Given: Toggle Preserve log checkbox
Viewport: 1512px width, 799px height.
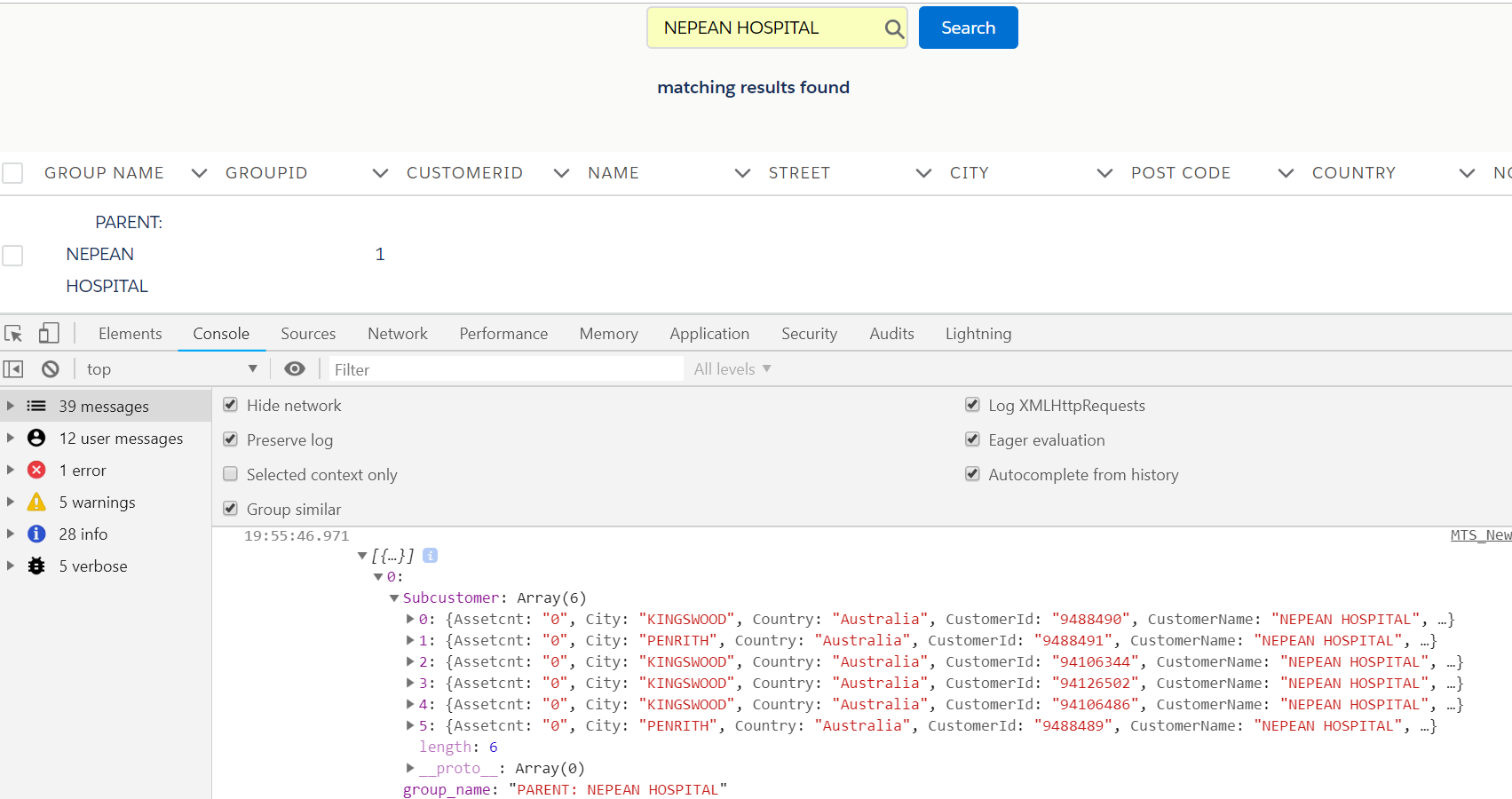Looking at the screenshot, I should tap(231, 439).
